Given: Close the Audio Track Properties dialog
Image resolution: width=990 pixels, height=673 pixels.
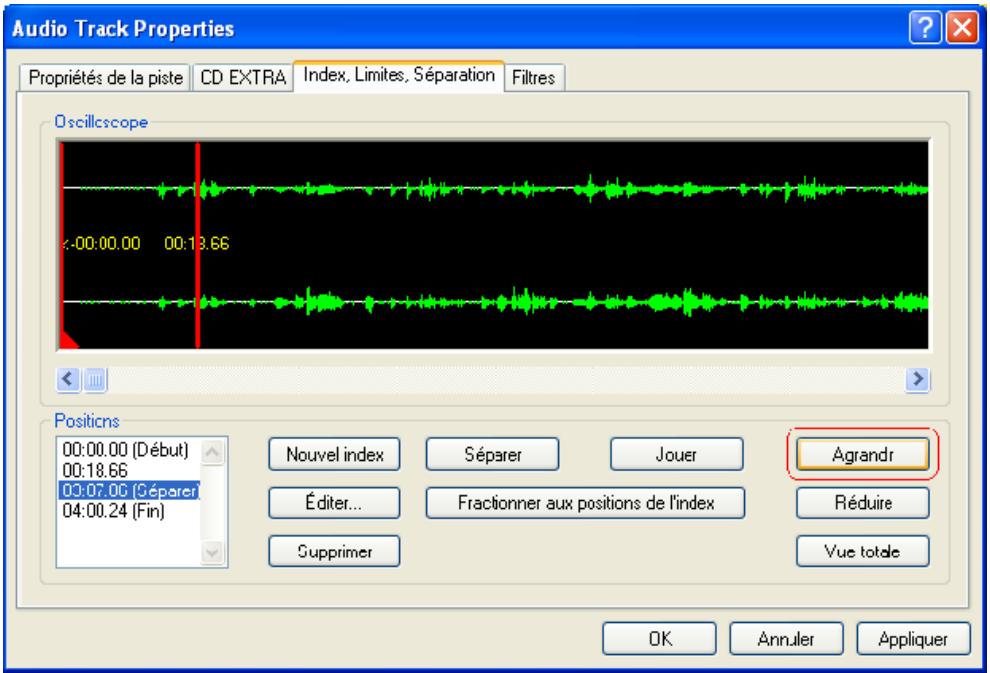Looking at the screenshot, I should pos(962,28).
